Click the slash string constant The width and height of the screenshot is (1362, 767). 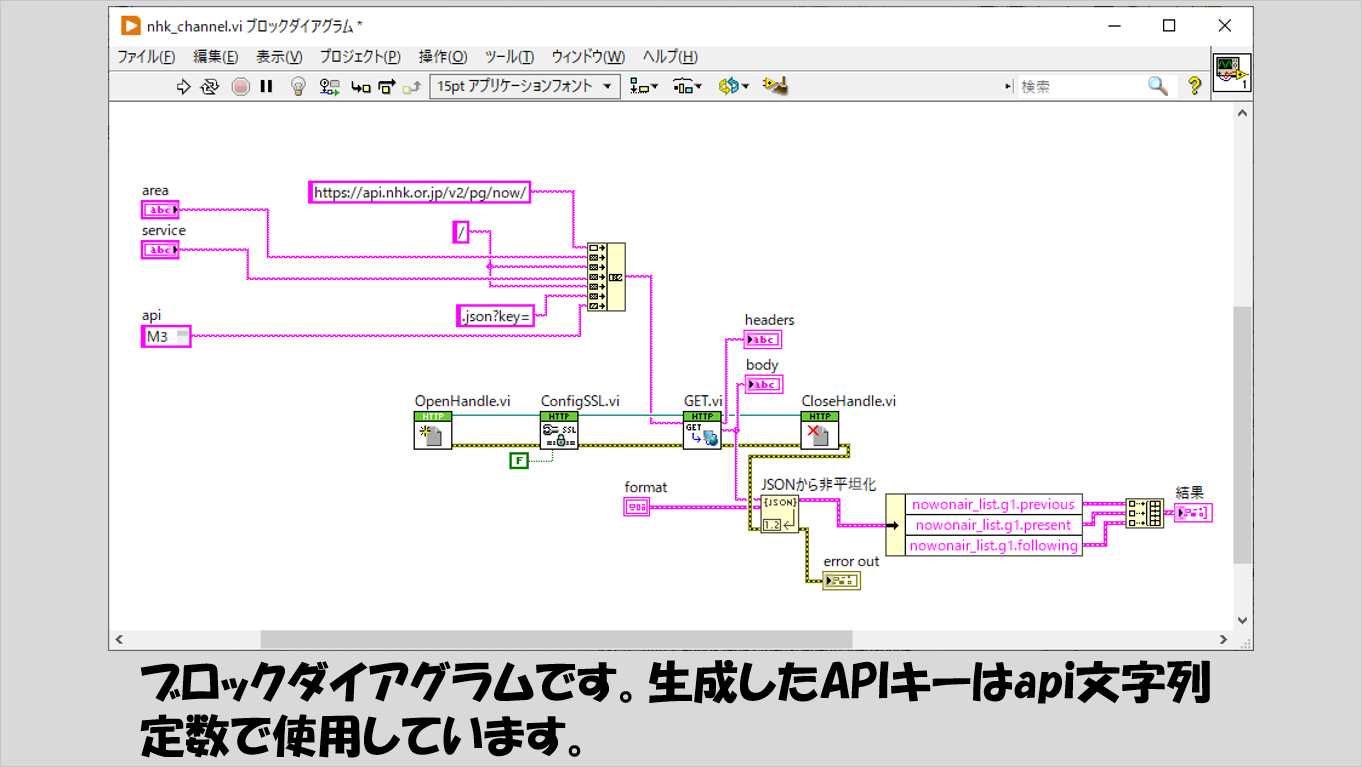point(460,233)
